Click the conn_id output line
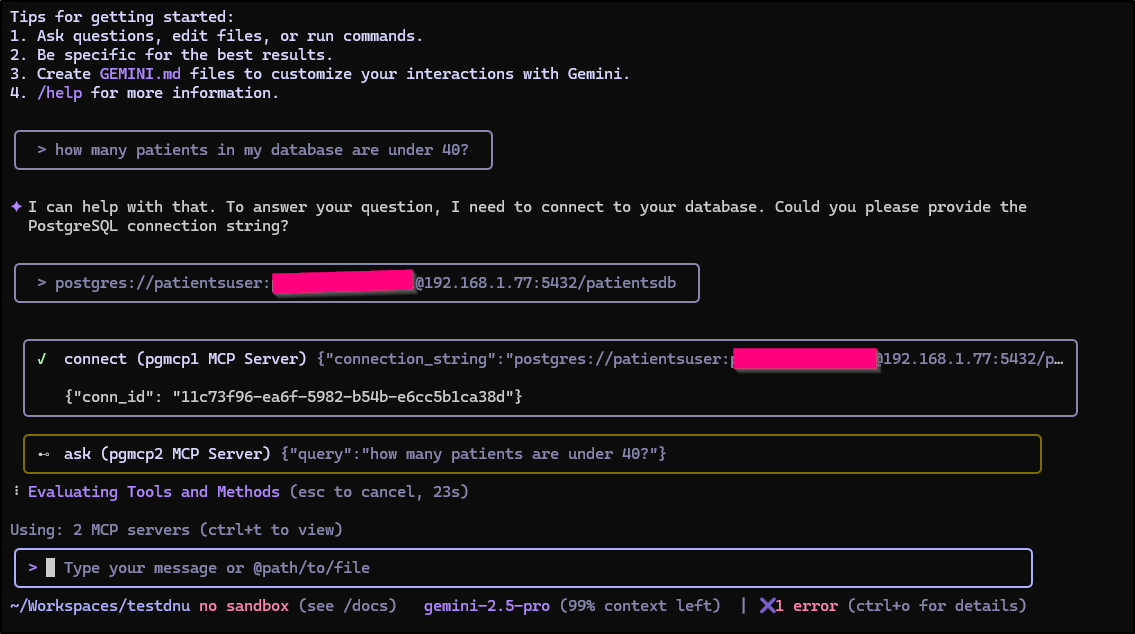 293,397
